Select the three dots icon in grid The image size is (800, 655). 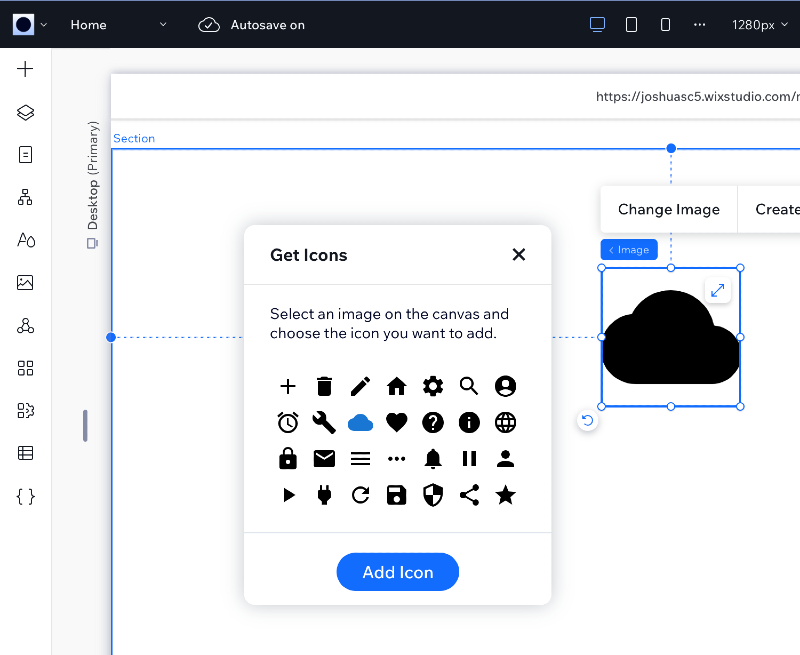396,459
